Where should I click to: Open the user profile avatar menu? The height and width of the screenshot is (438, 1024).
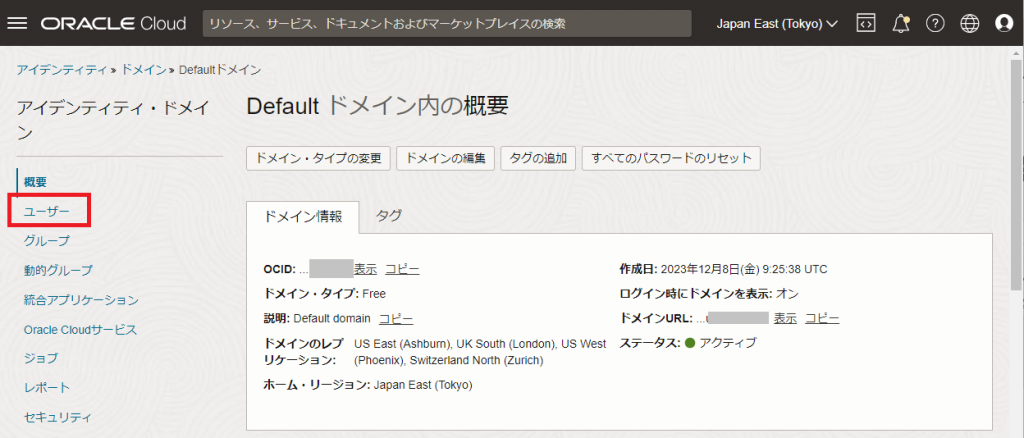pos(1004,23)
